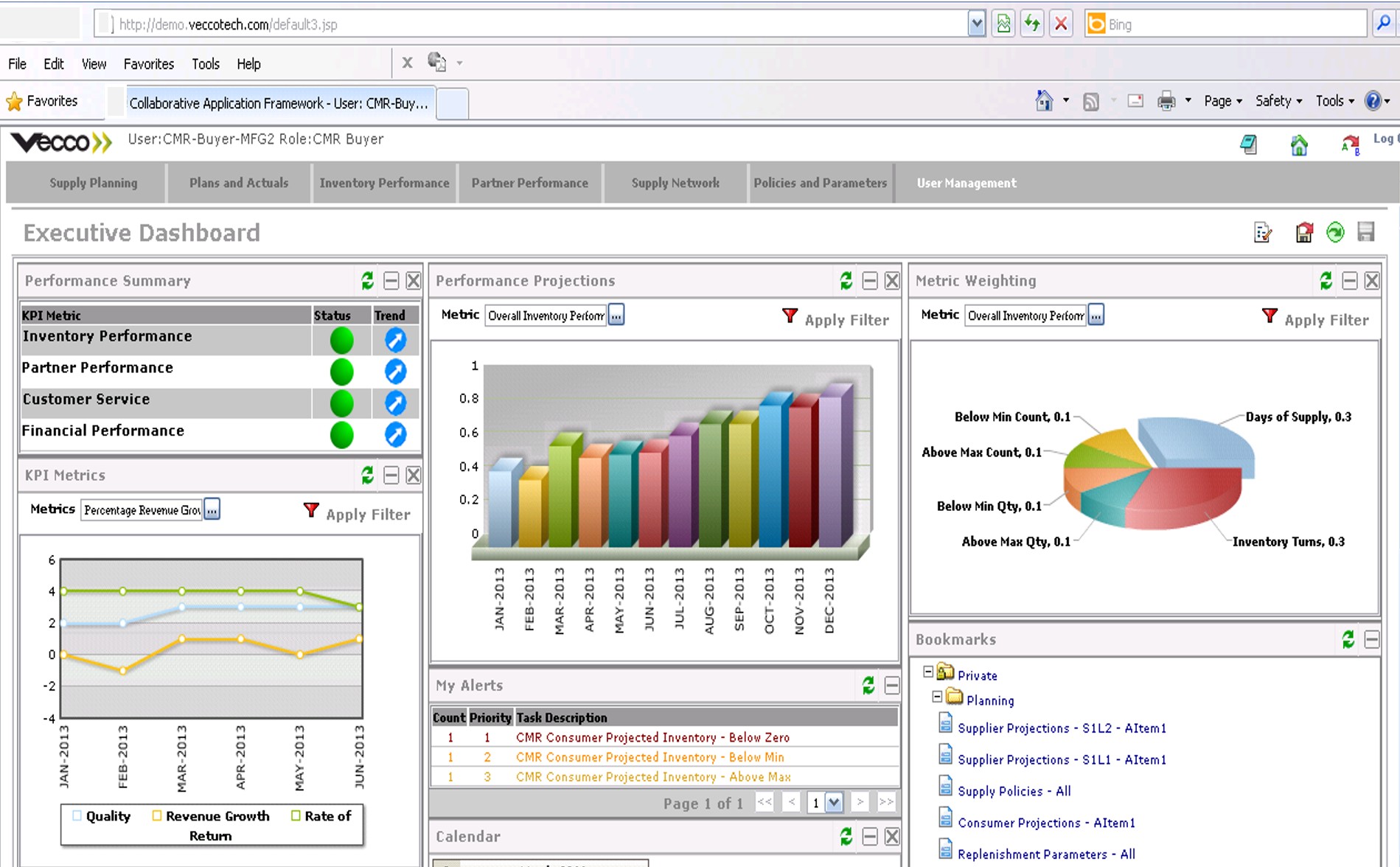Refresh the Performance Summary panel
This screenshot has height=867, width=1400.
pyautogui.click(x=368, y=281)
